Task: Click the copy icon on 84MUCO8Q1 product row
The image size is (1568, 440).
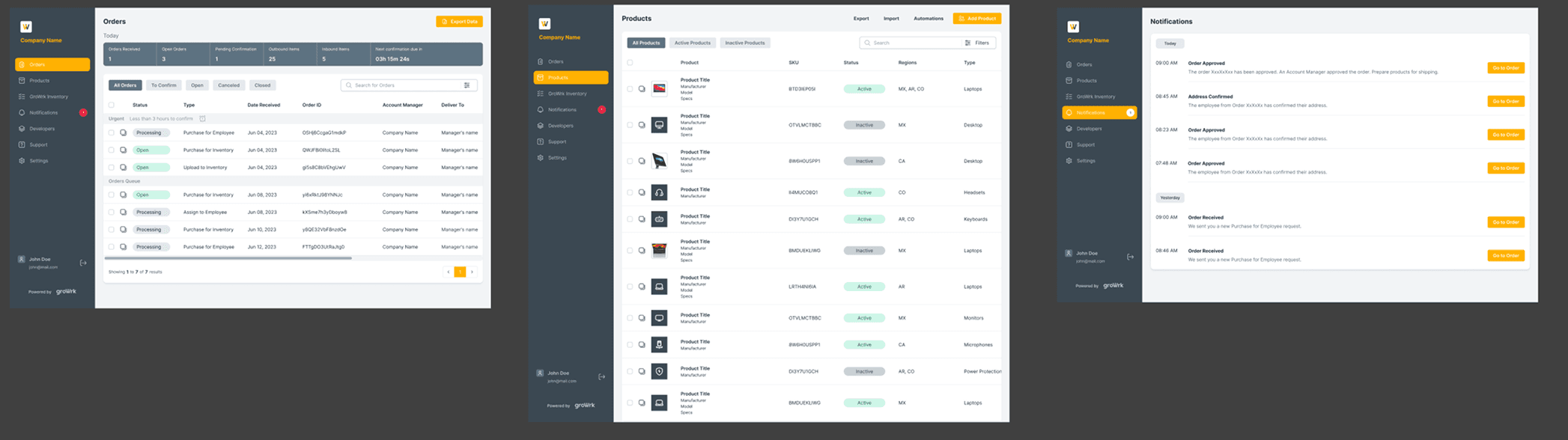Action: tap(642, 192)
